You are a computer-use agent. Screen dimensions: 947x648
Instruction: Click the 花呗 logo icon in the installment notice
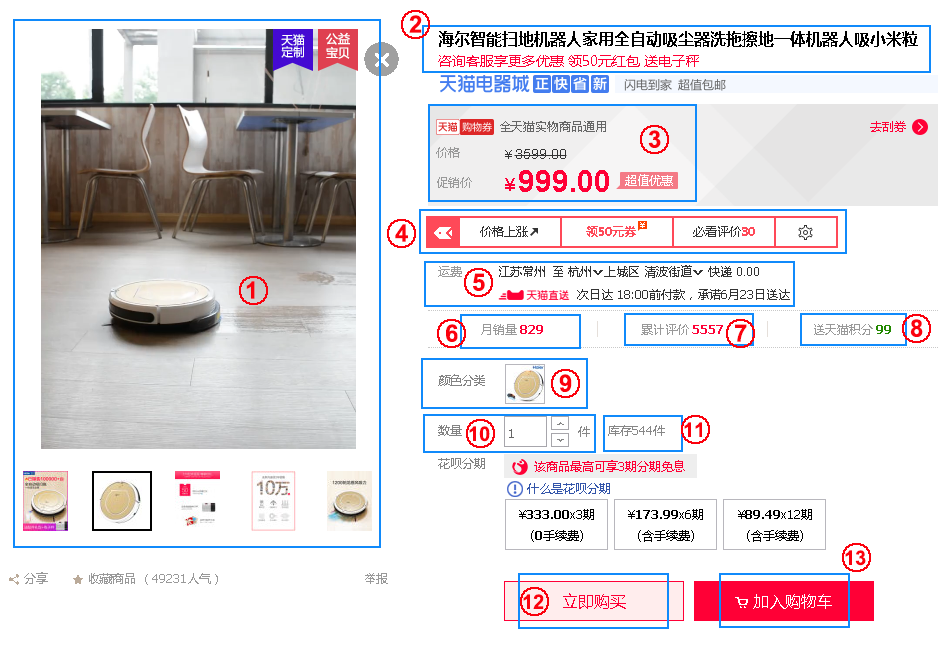tap(519, 466)
